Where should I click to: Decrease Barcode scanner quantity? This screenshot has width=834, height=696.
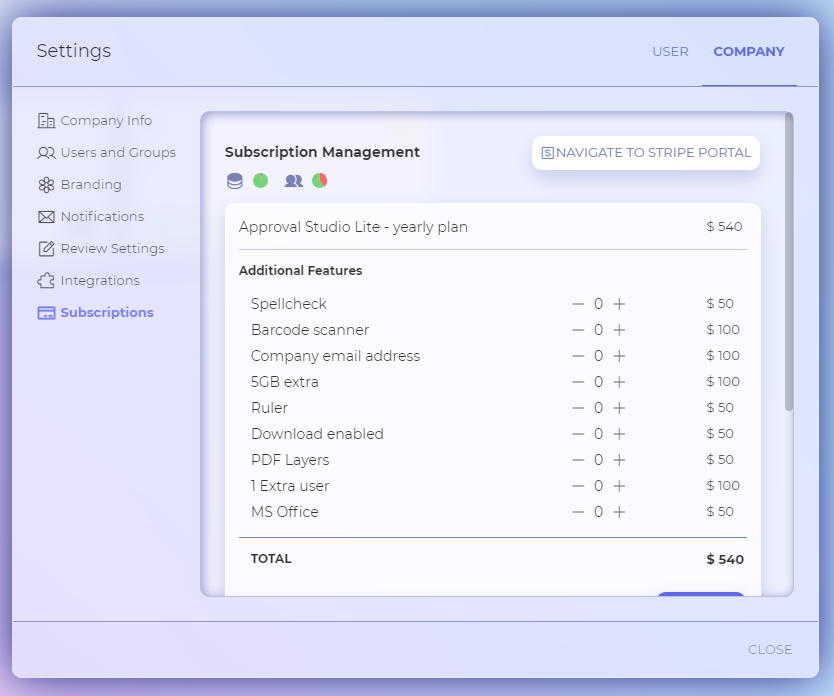coord(578,330)
